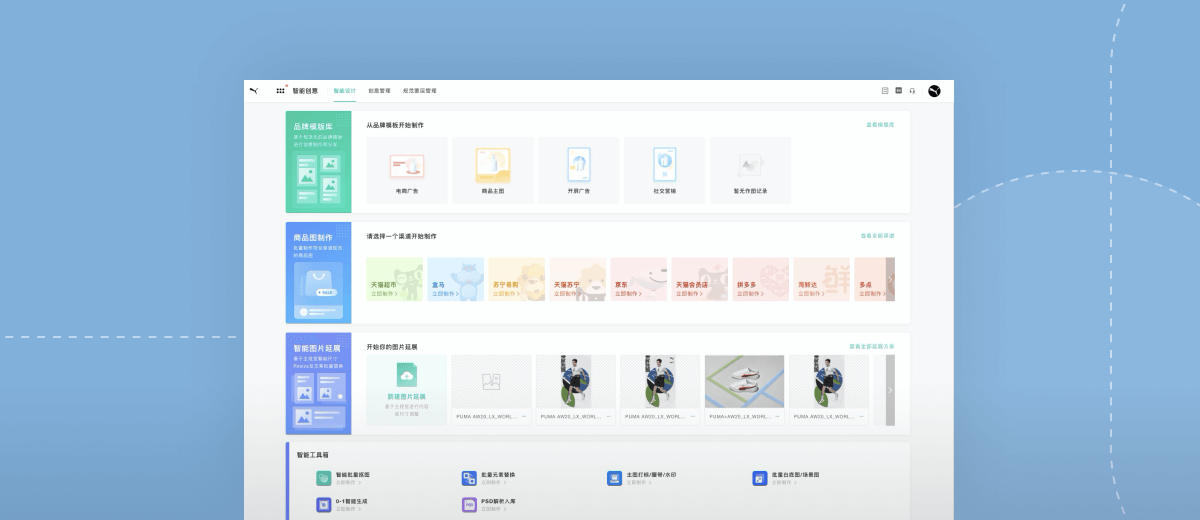Open the round user avatar menu

point(934,91)
